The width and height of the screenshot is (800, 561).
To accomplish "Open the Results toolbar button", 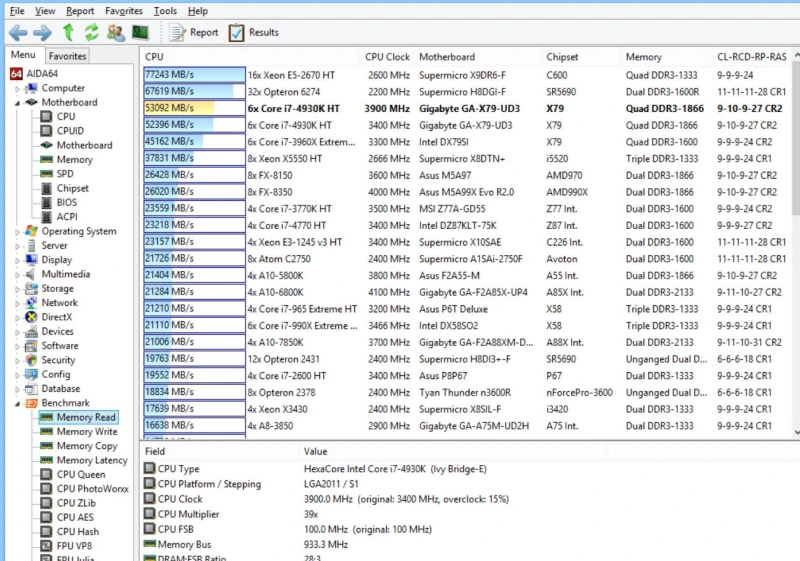I will coord(254,33).
